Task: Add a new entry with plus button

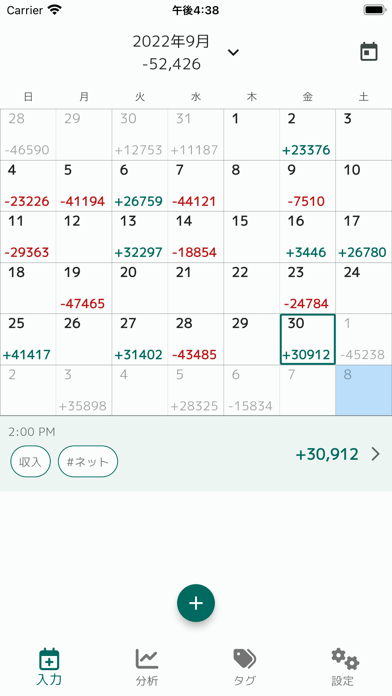Action: click(196, 603)
